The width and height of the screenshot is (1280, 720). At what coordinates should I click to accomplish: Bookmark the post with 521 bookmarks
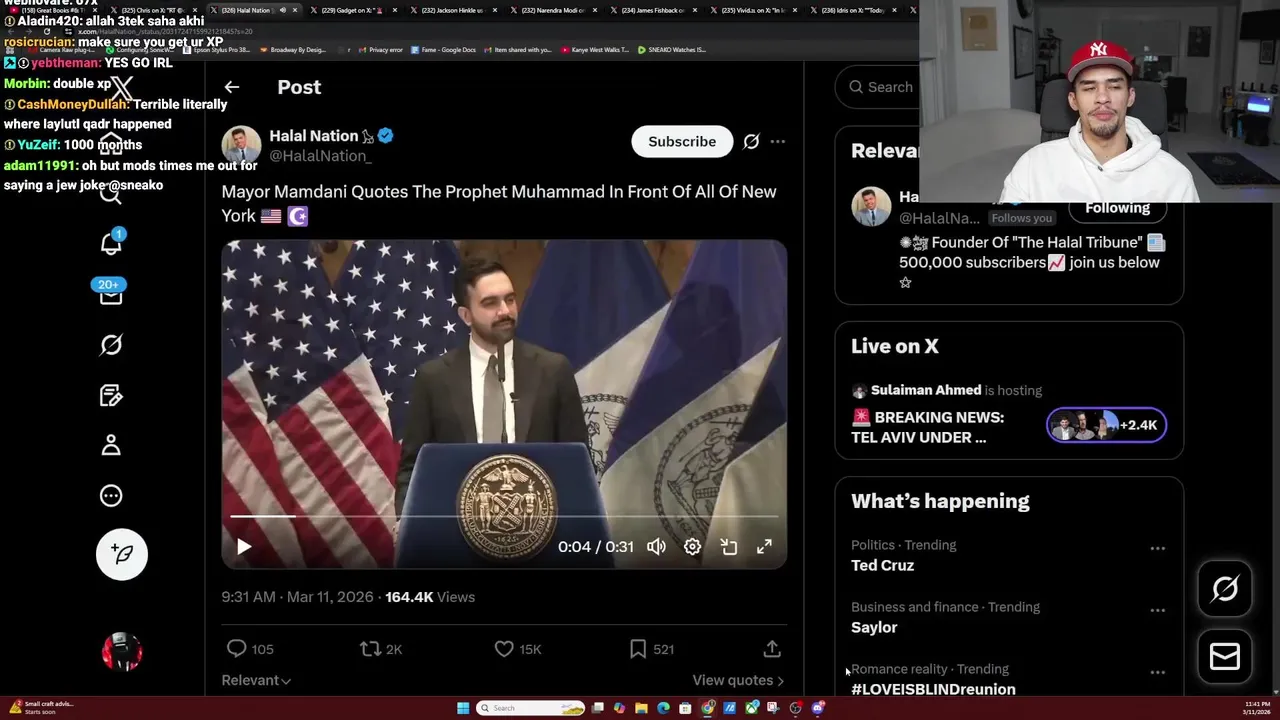point(651,649)
